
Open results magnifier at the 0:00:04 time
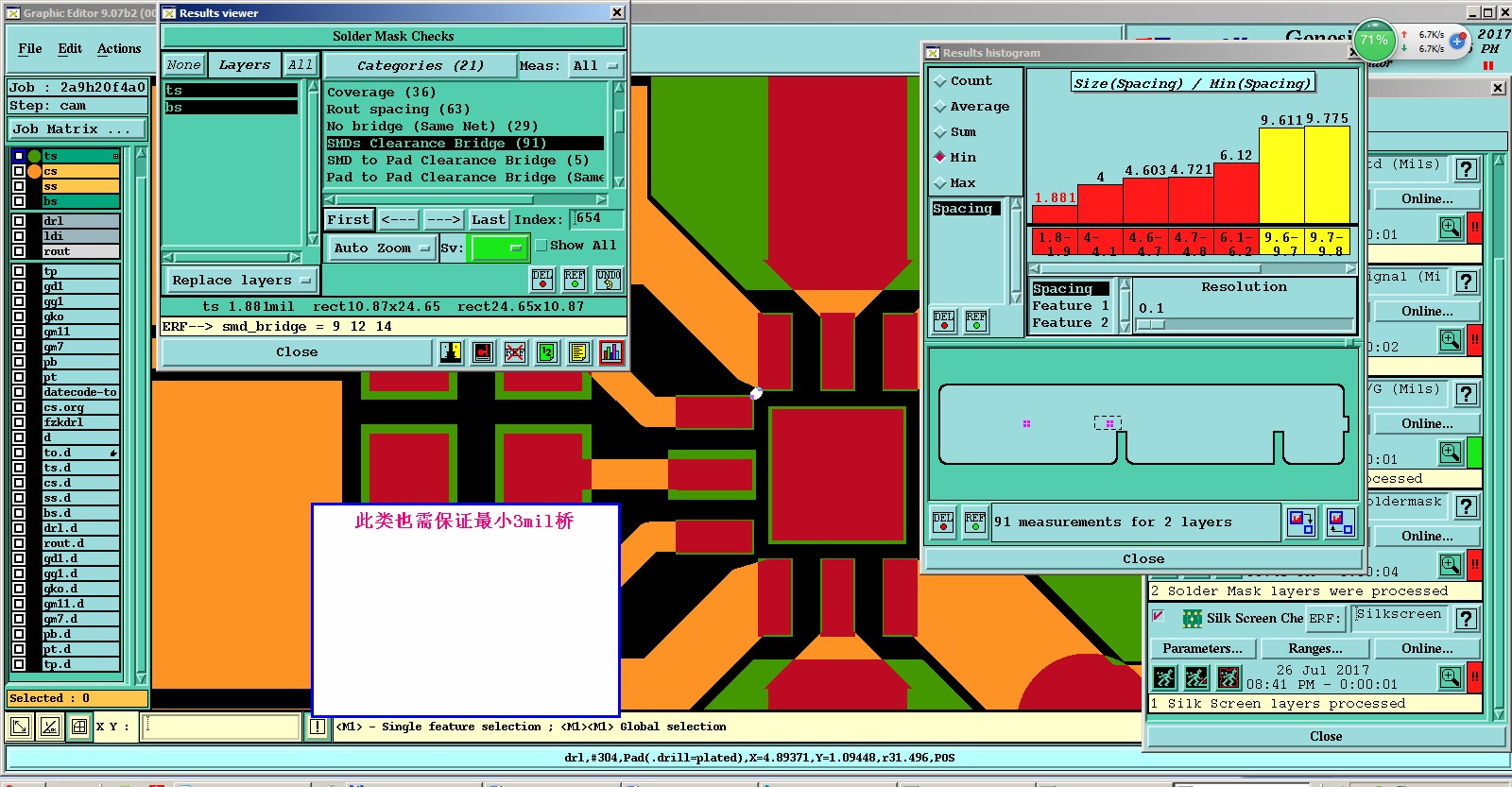(1451, 565)
